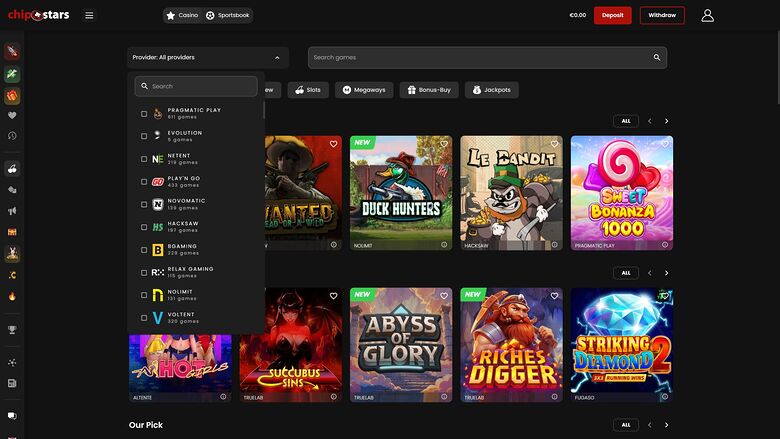Open the gift box bonuses sidebar icon
The height and width of the screenshot is (439, 780).
click(12, 95)
